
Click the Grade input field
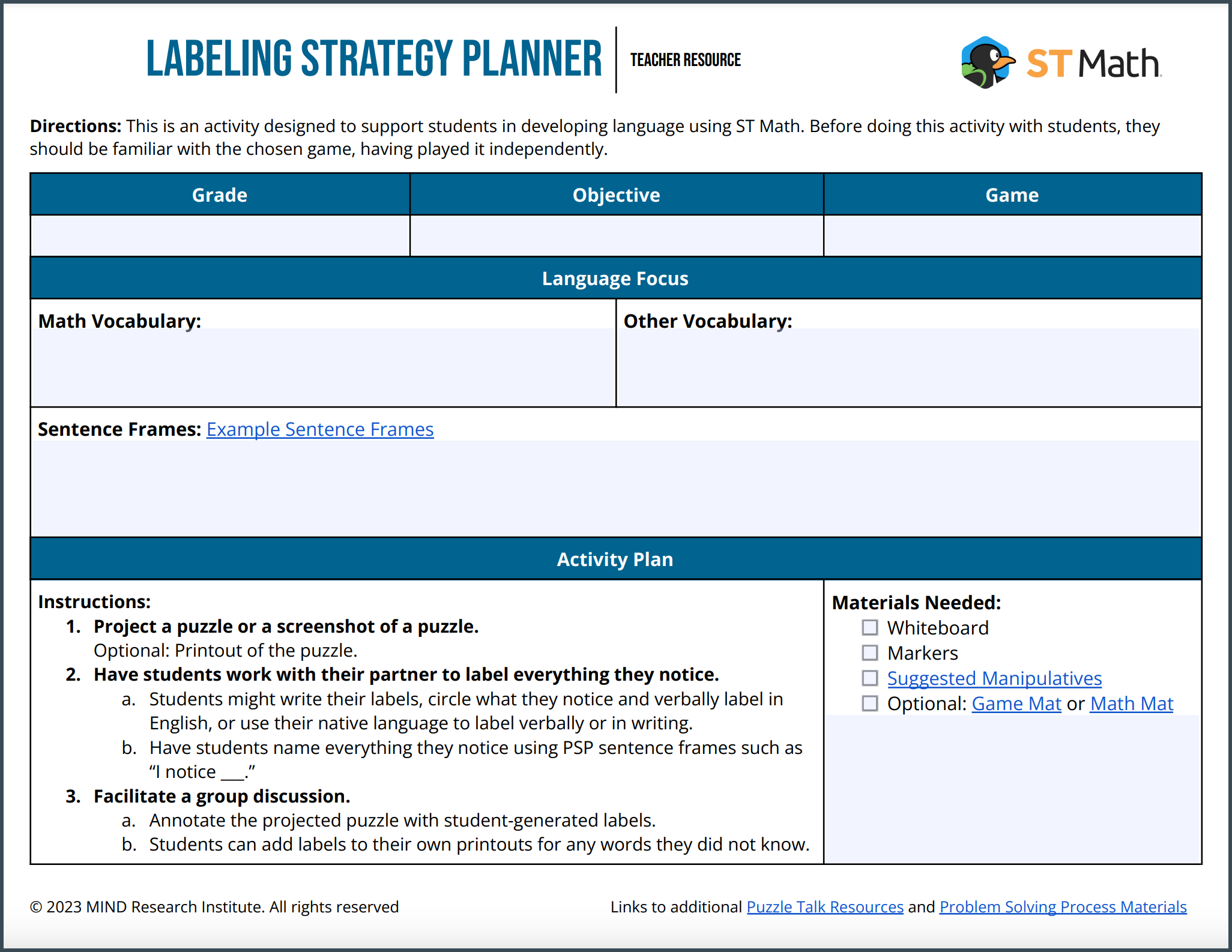coord(220,236)
